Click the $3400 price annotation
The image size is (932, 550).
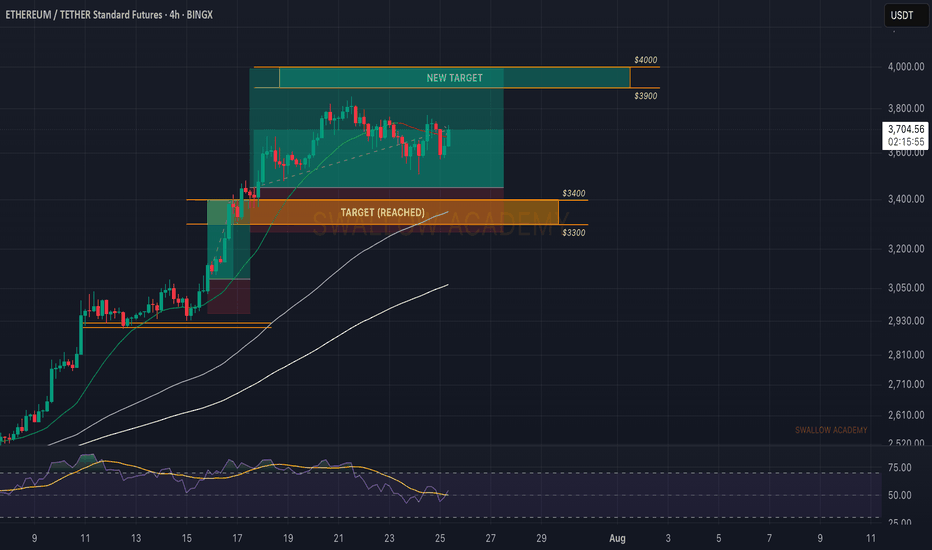[x=574, y=193]
